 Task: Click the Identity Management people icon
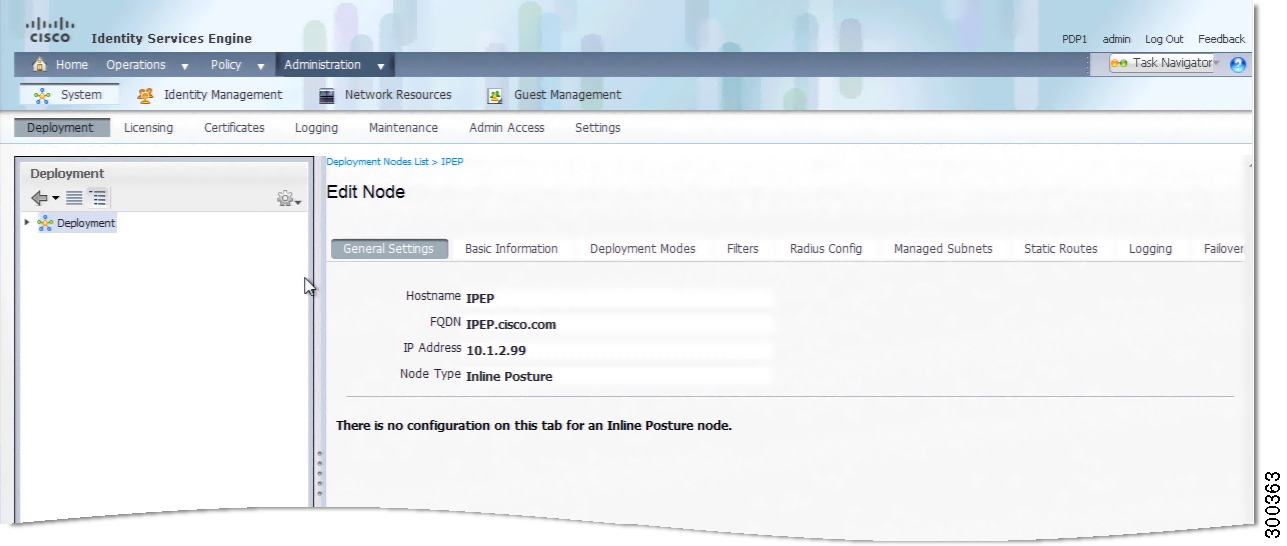(146, 95)
